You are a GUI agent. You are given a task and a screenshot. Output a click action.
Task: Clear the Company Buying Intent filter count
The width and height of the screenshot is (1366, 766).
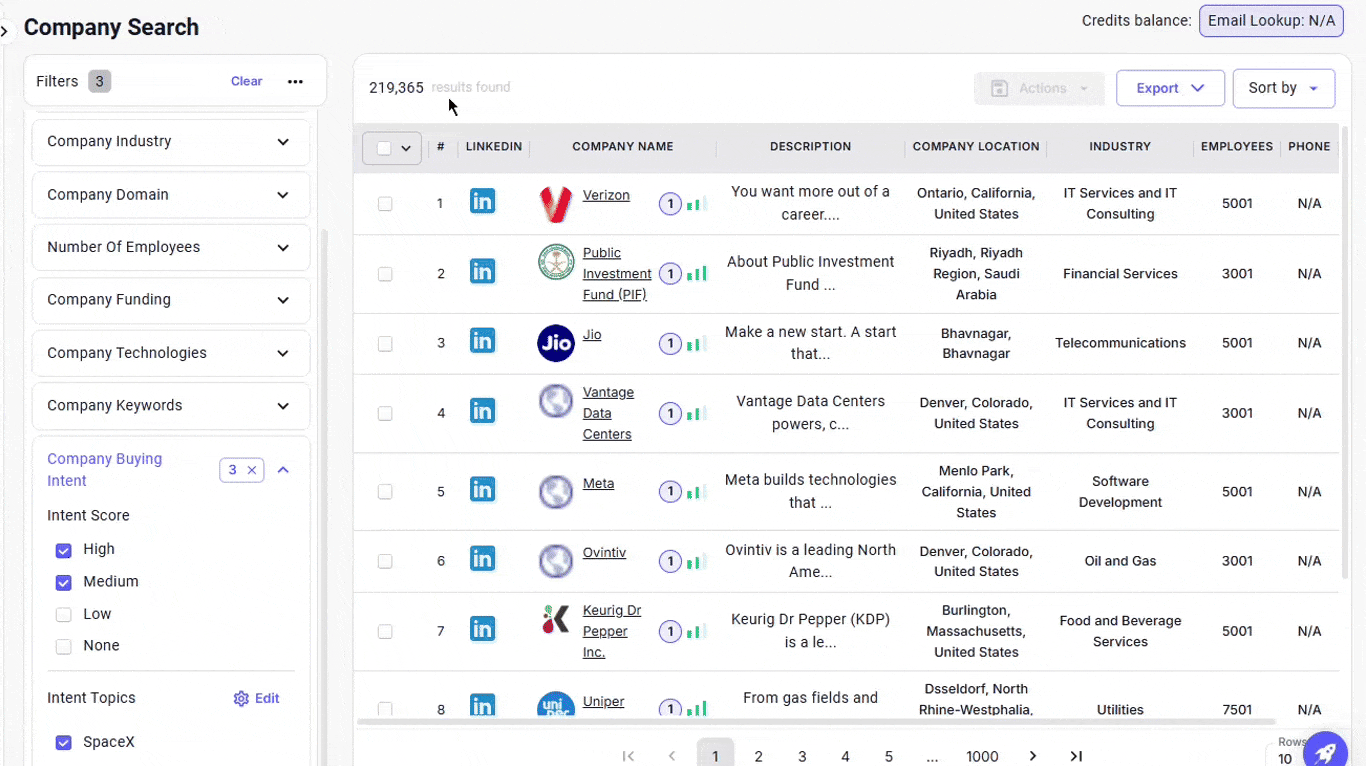tap(252, 470)
